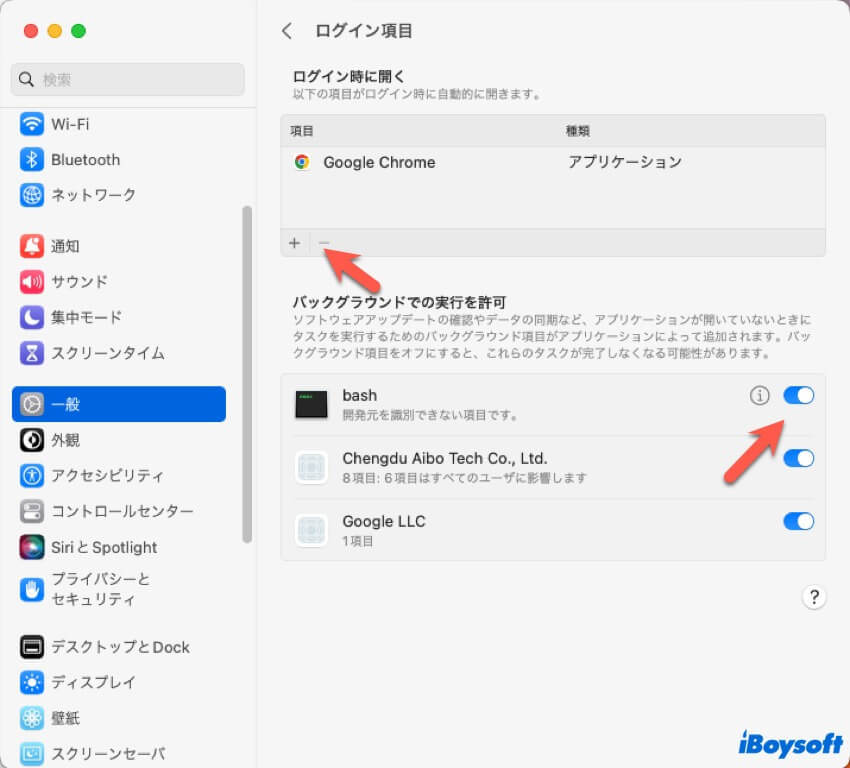
Task: Click the 通知 bell icon
Action: pyautogui.click(x=31, y=246)
